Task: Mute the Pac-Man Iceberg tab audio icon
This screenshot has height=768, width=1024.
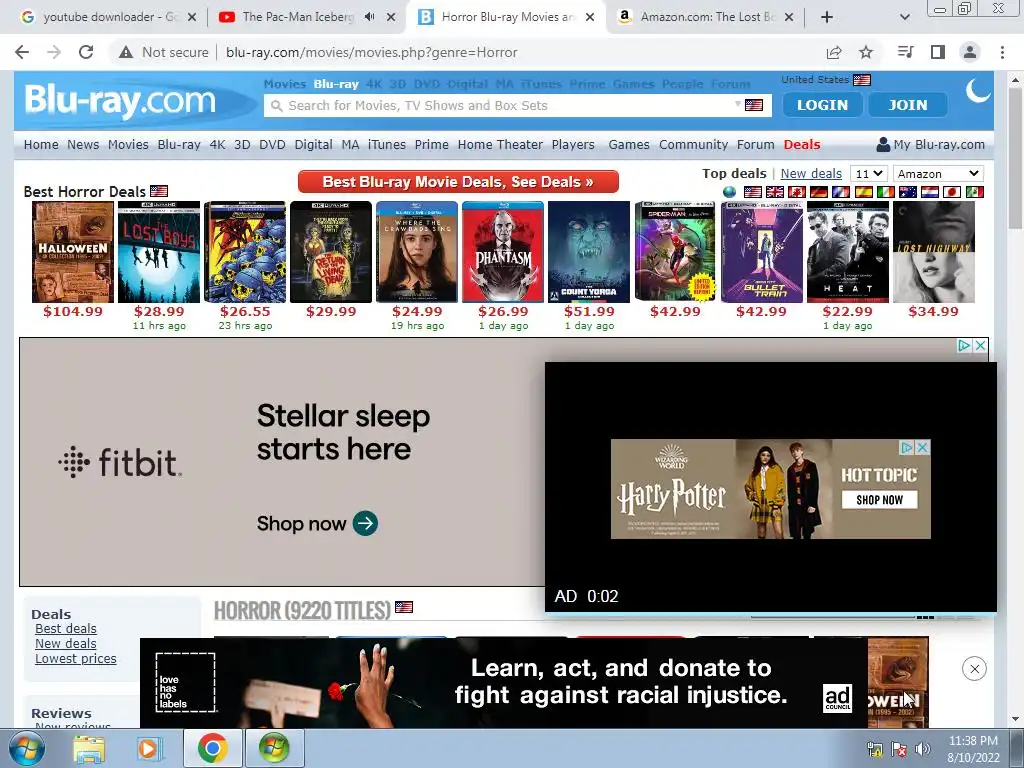Action: click(369, 17)
